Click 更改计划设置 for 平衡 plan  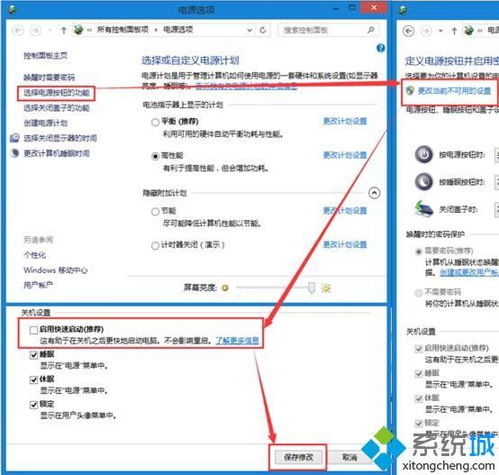tap(345, 121)
